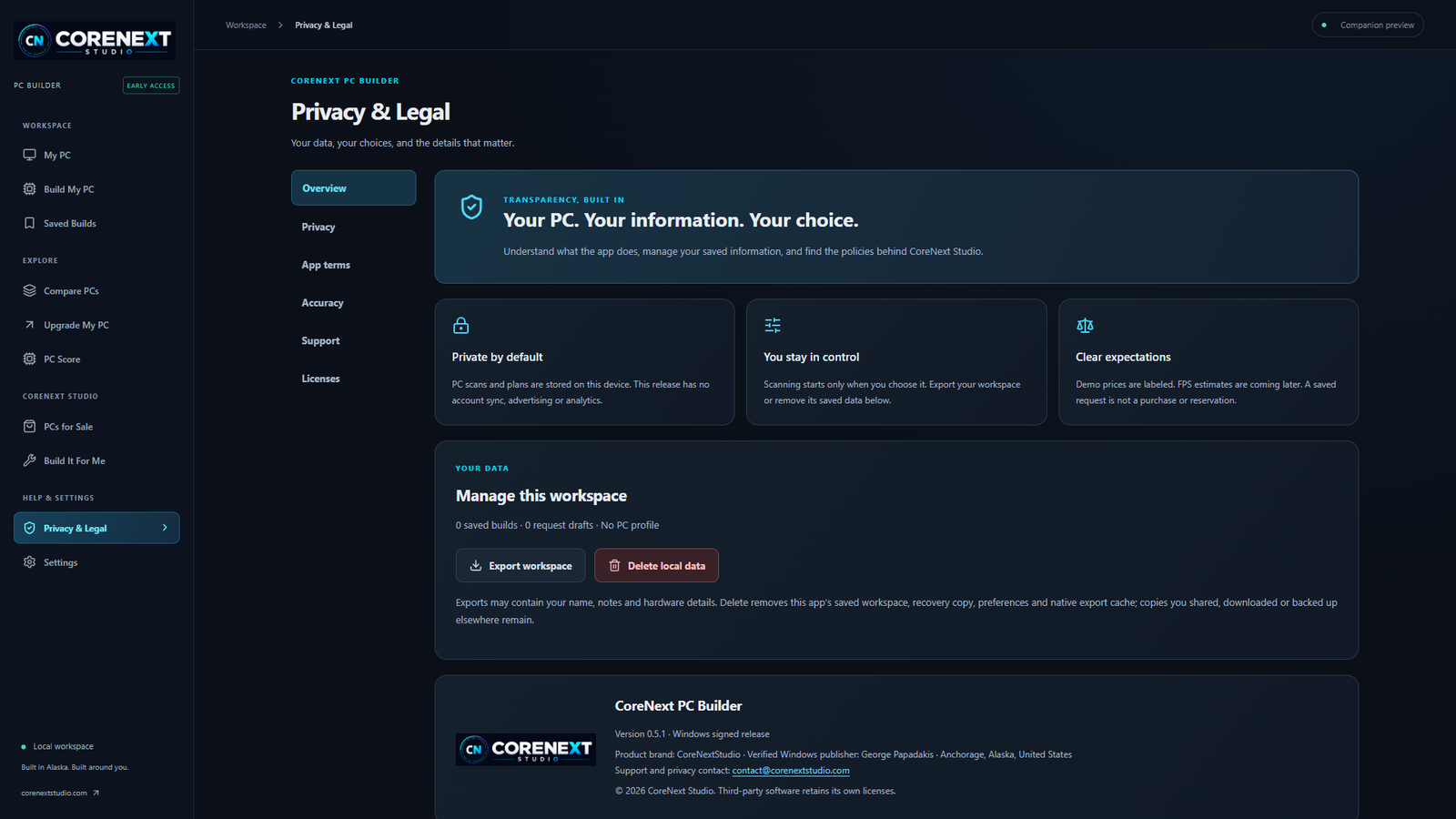Viewport: 1456px width, 819px height.
Task: Open the Accuracy tab
Action: point(353,303)
